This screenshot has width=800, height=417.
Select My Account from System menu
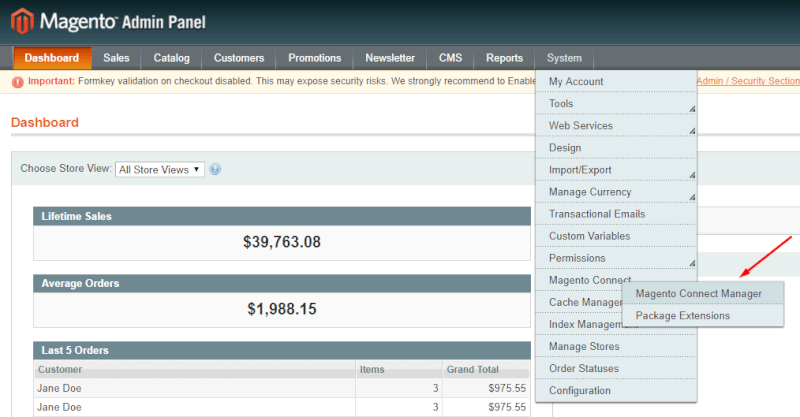click(x=616, y=81)
